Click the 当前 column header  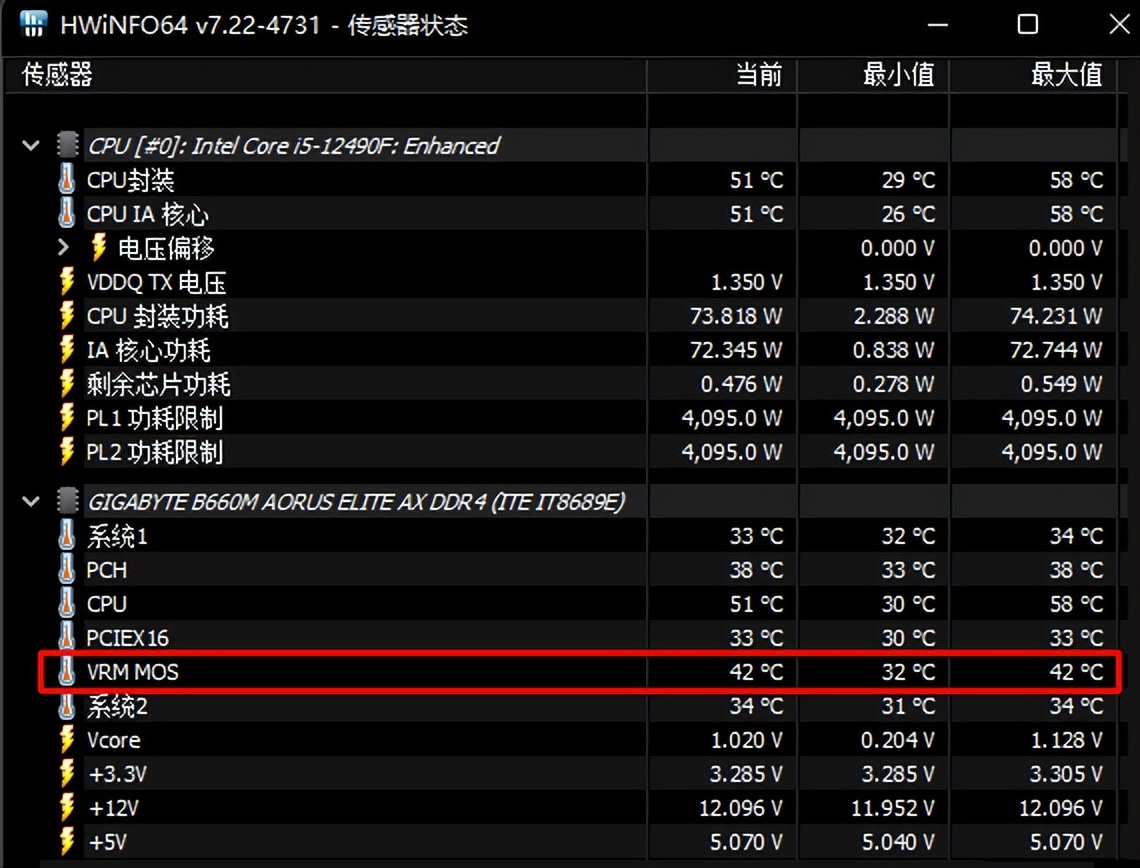coord(722,75)
